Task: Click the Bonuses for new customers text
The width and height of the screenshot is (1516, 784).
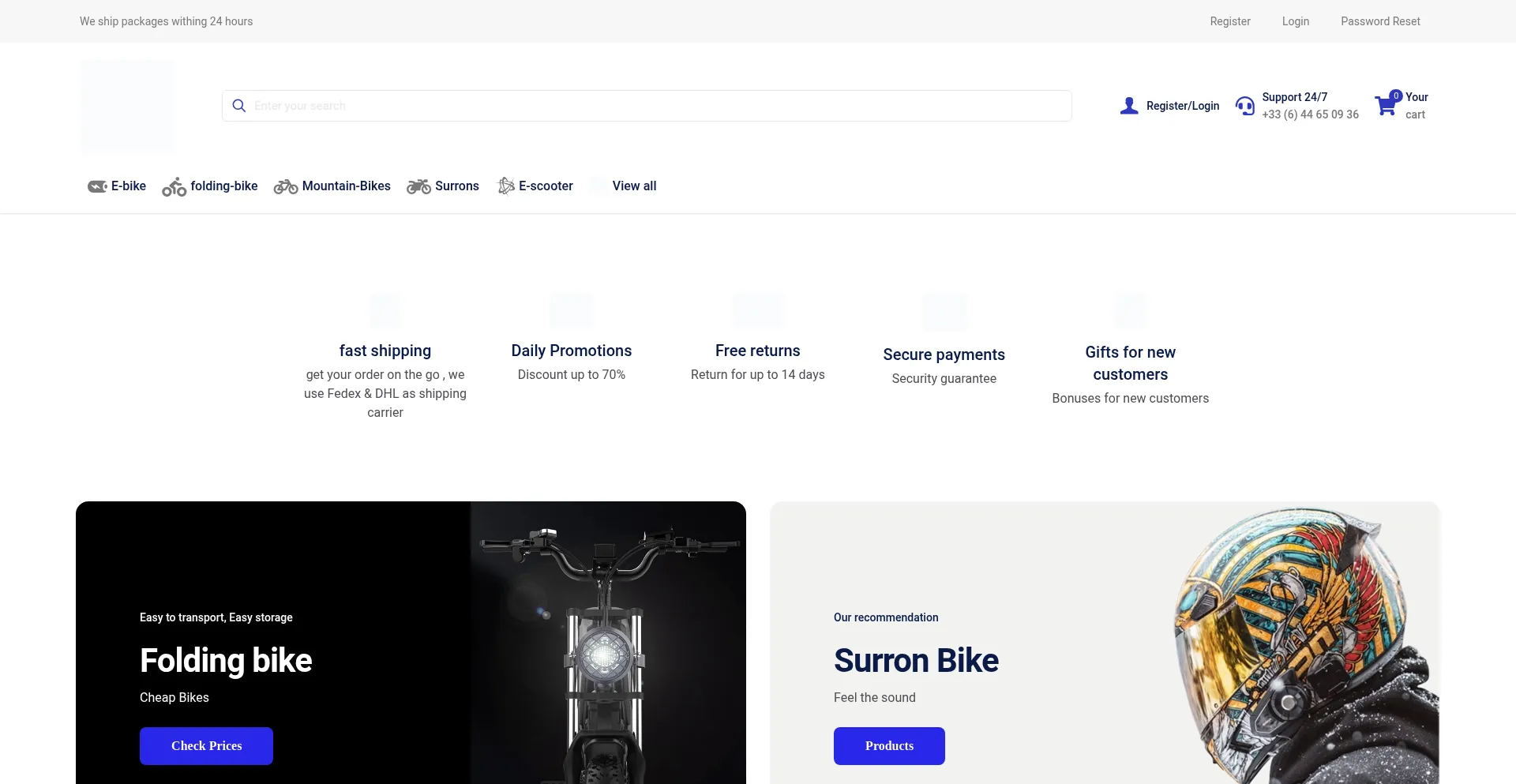Action: pos(1131,399)
